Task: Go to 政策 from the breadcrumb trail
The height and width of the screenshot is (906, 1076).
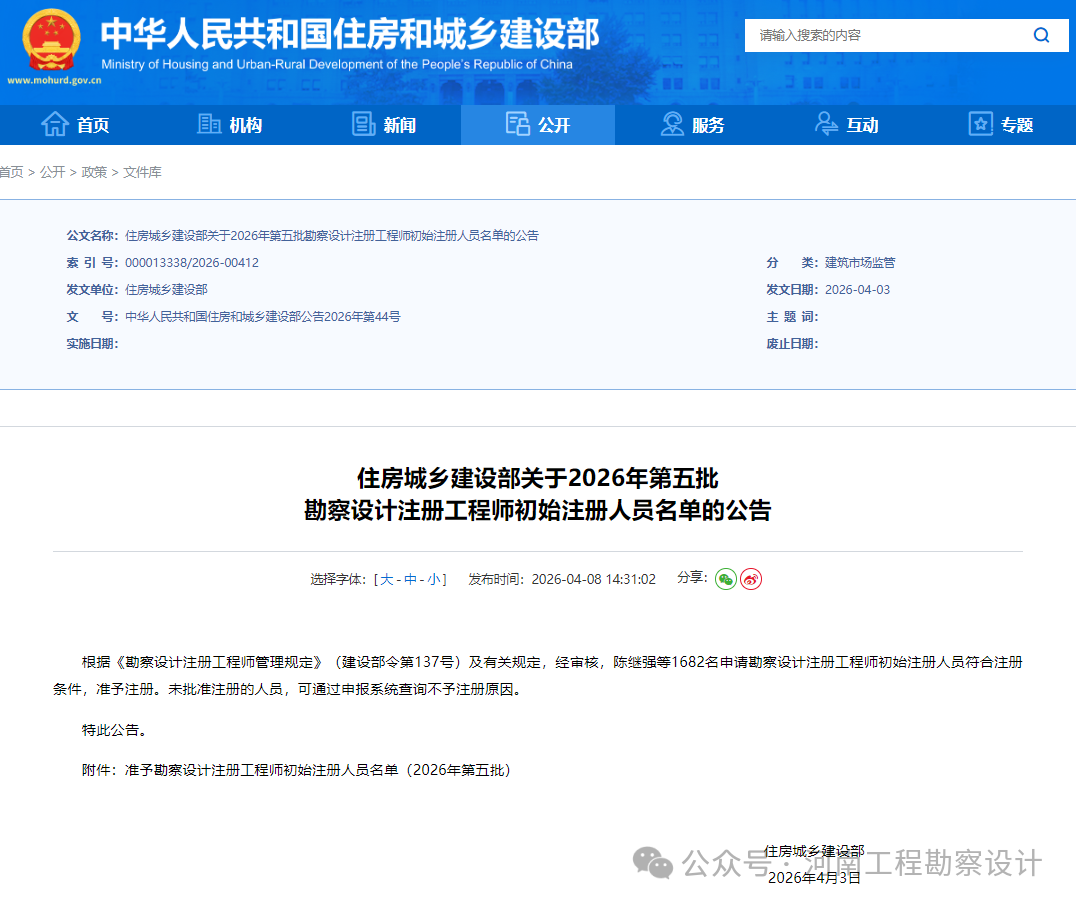Action: pos(94,172)
